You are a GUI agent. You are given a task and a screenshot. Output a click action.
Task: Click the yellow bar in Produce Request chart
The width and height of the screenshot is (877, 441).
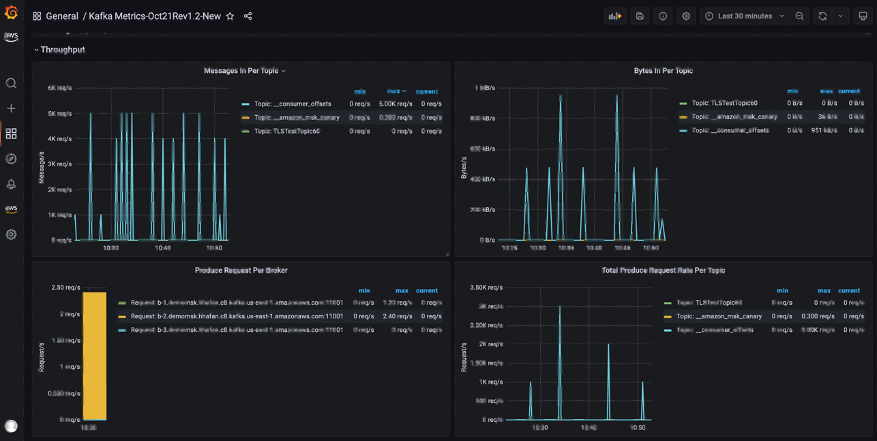[x=94, y=354]
